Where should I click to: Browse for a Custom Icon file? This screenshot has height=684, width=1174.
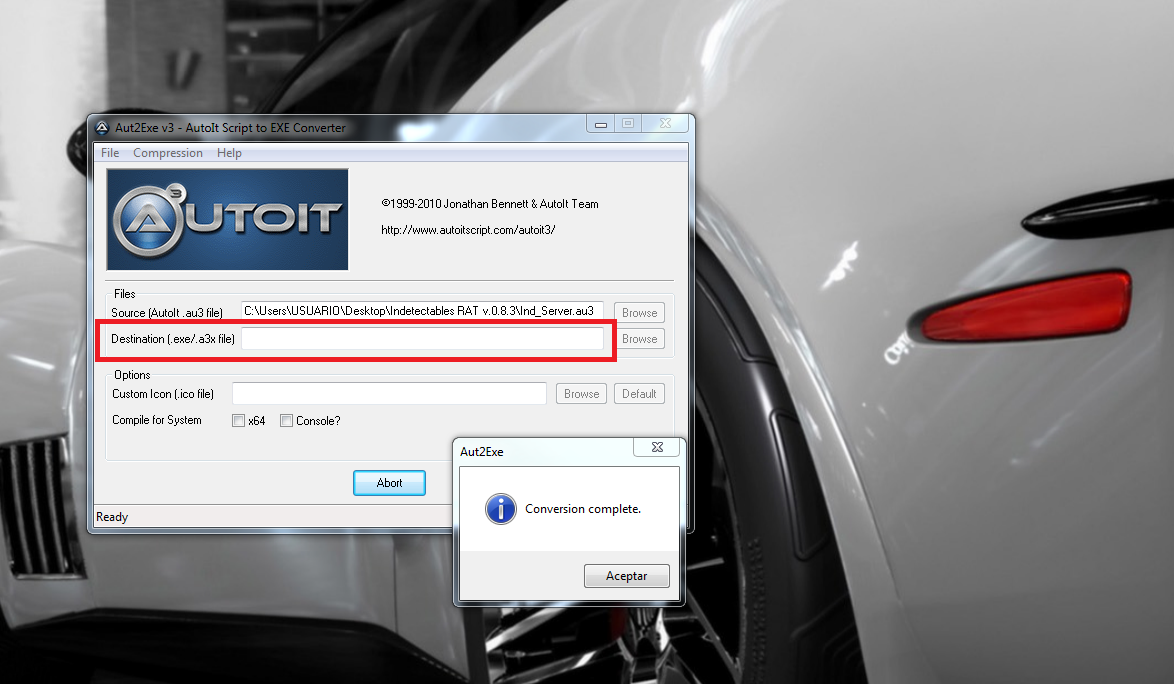[582, 394]
